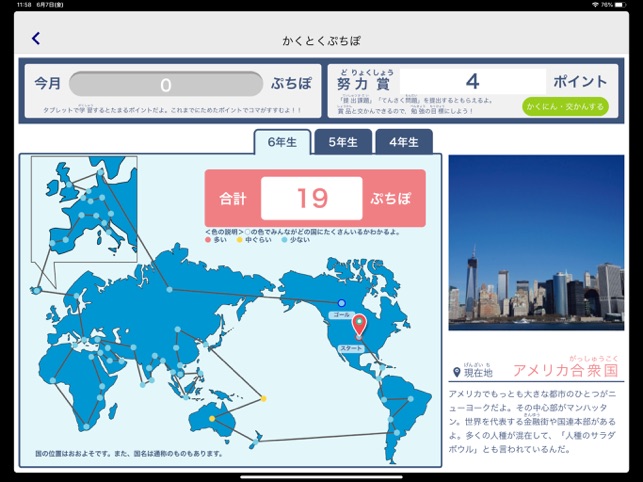Viewport: 643px width, 482px height.
Task: Tap the 今月 ぷちぽ progress bar showing 0
Action: 166,85
